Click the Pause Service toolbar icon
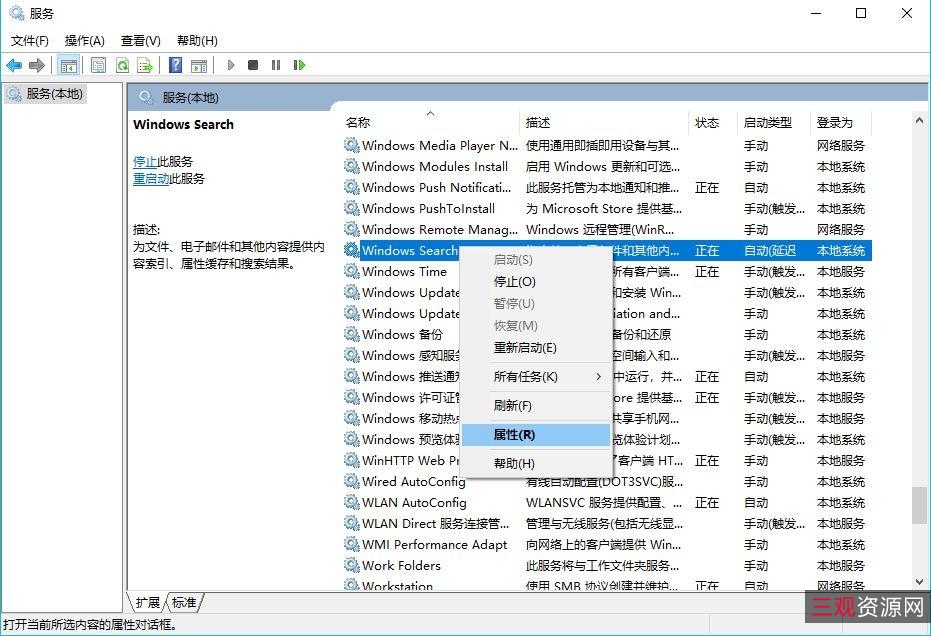The image size is (931, 636). tap(276, 65)
